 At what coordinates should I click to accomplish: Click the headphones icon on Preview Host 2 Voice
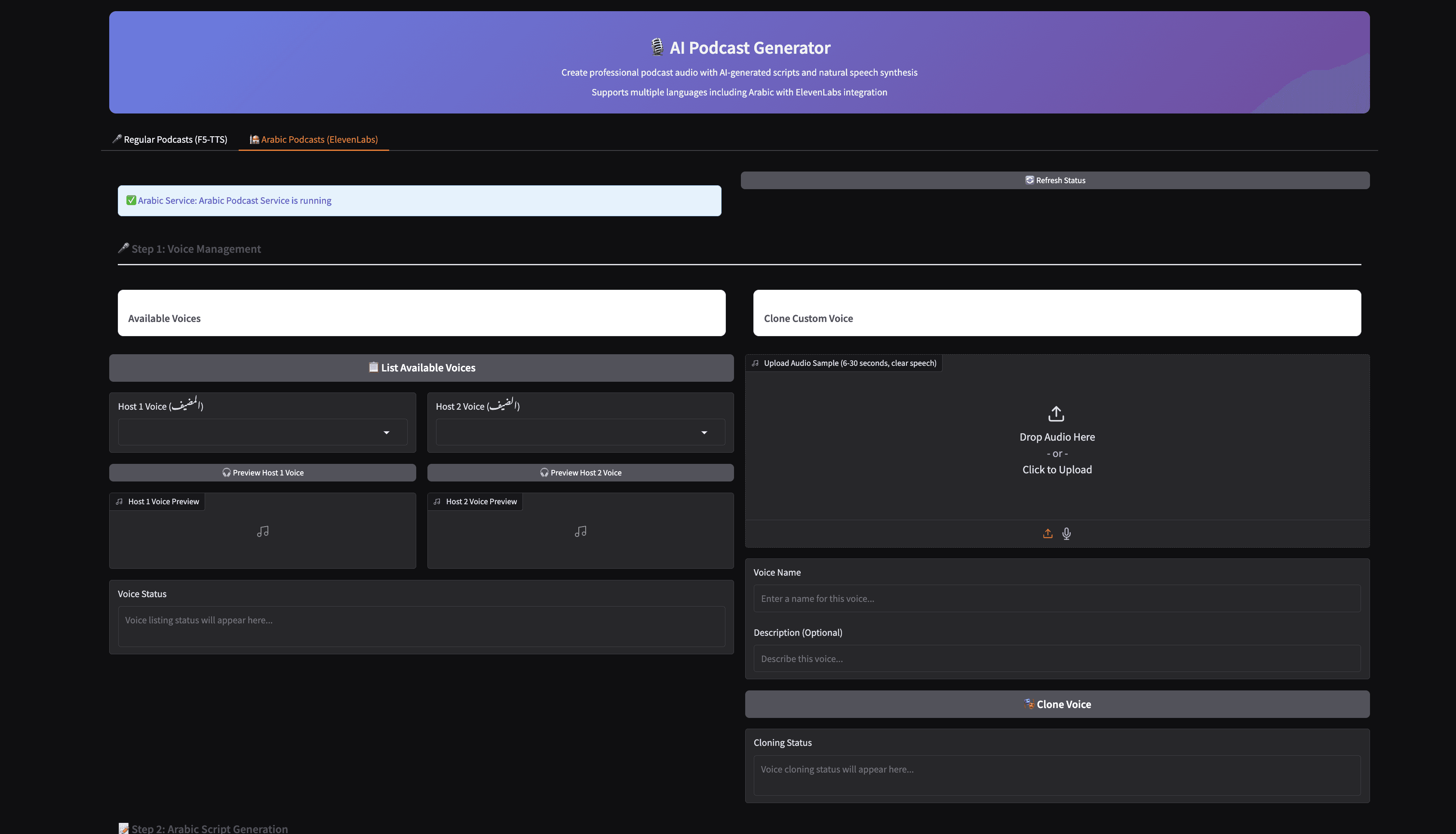click(543, 472)
